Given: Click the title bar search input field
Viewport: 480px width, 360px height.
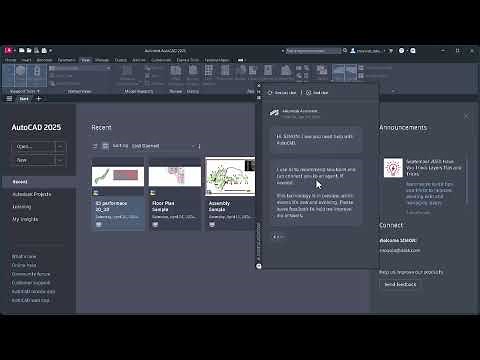Looking at the screenshot, I should click(x=313, y=51).
